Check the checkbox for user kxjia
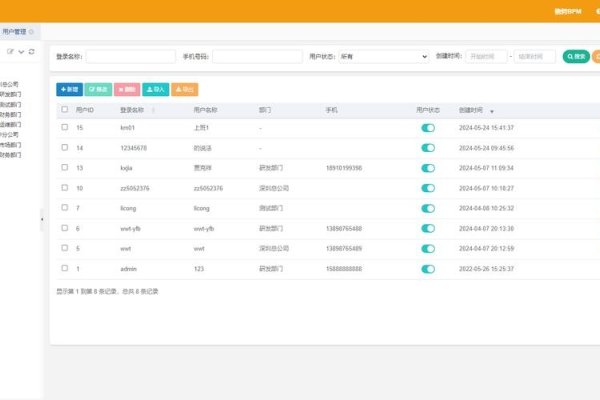 [x=65, y=168]
